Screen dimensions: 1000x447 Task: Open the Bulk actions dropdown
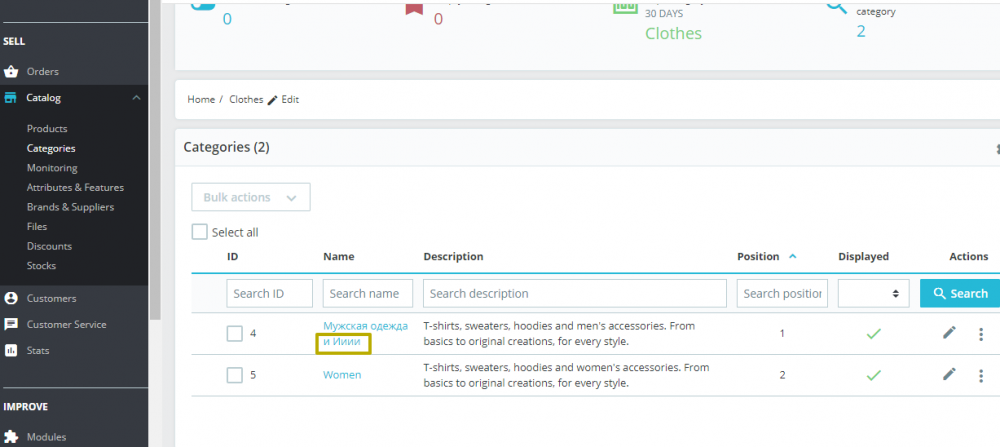pyautogui.click(x=251, y=197)
